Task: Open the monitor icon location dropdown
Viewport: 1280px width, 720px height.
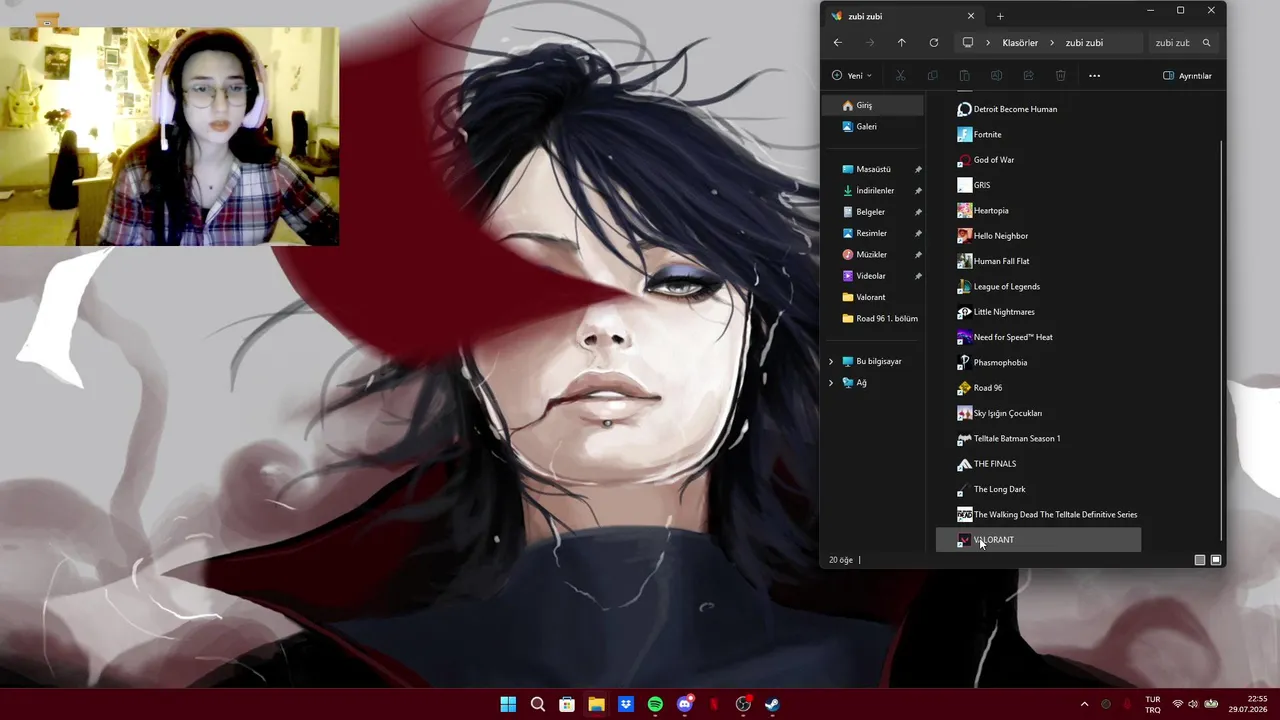Action: pyautogui.click(x=967, y=43)
